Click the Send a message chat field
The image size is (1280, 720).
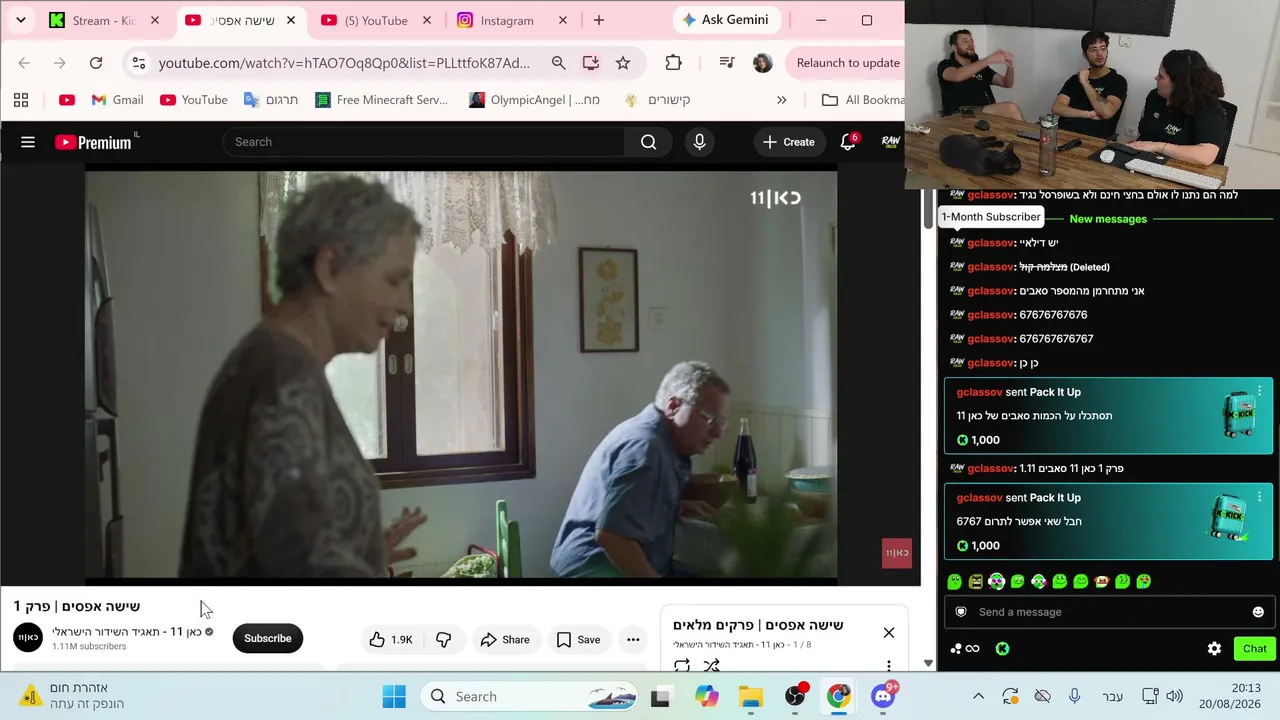1108,612
